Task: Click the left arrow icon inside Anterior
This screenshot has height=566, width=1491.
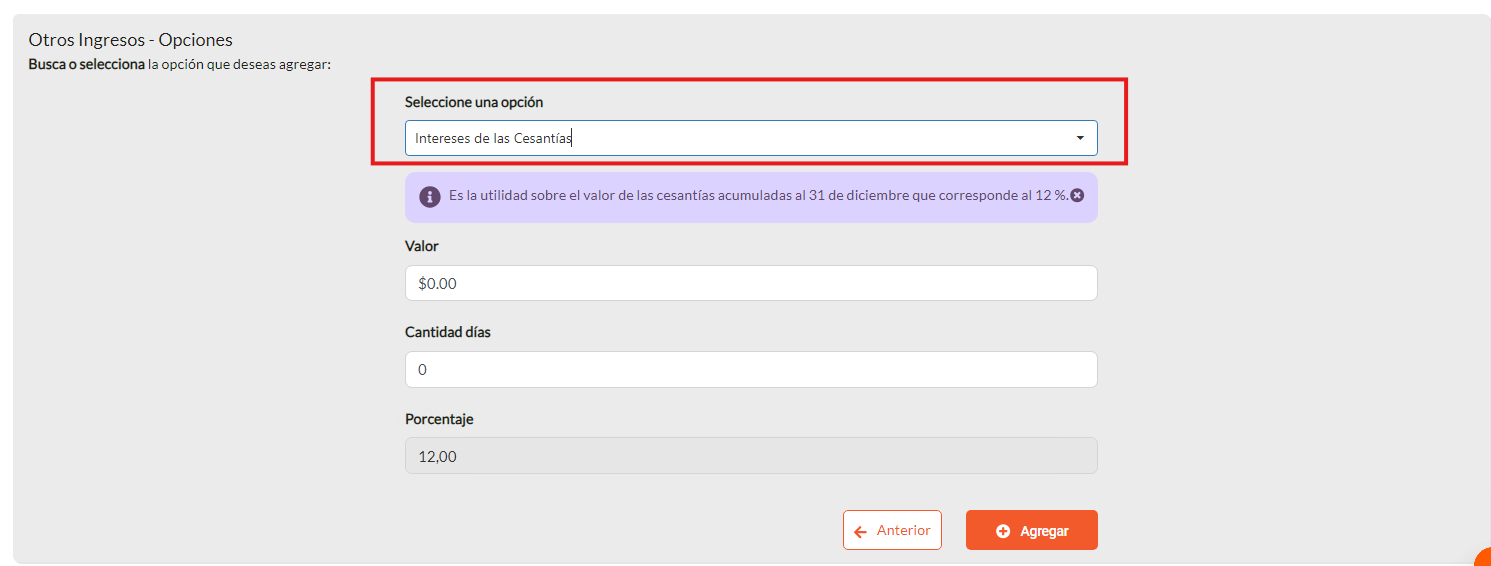Action: [x=860, y=531]
